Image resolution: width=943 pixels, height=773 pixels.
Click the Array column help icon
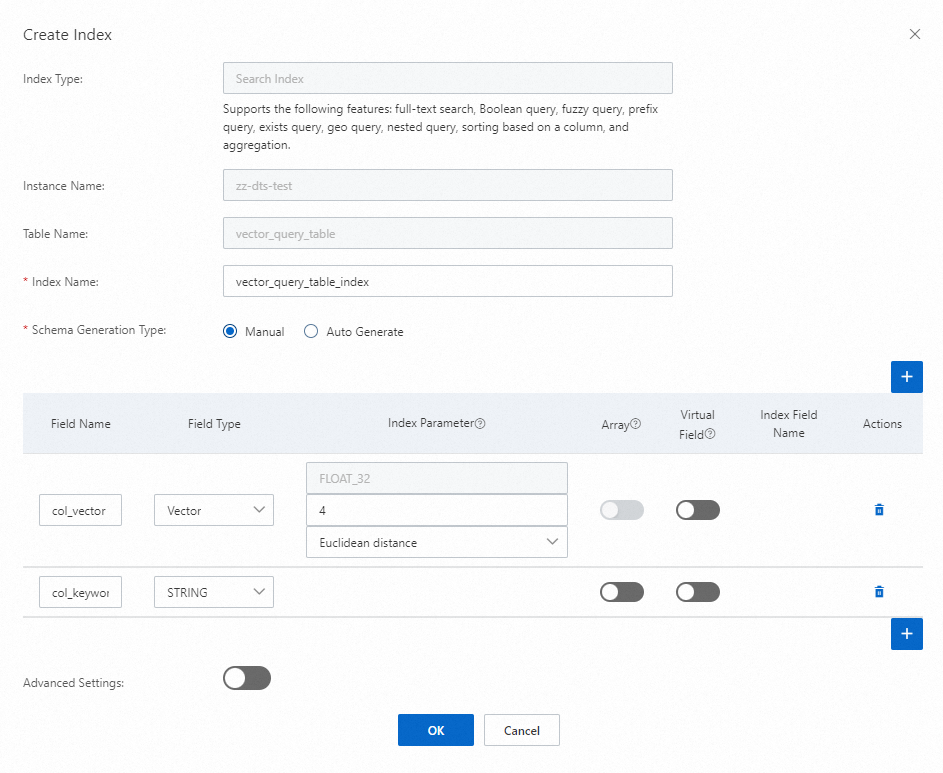(636, 425)
